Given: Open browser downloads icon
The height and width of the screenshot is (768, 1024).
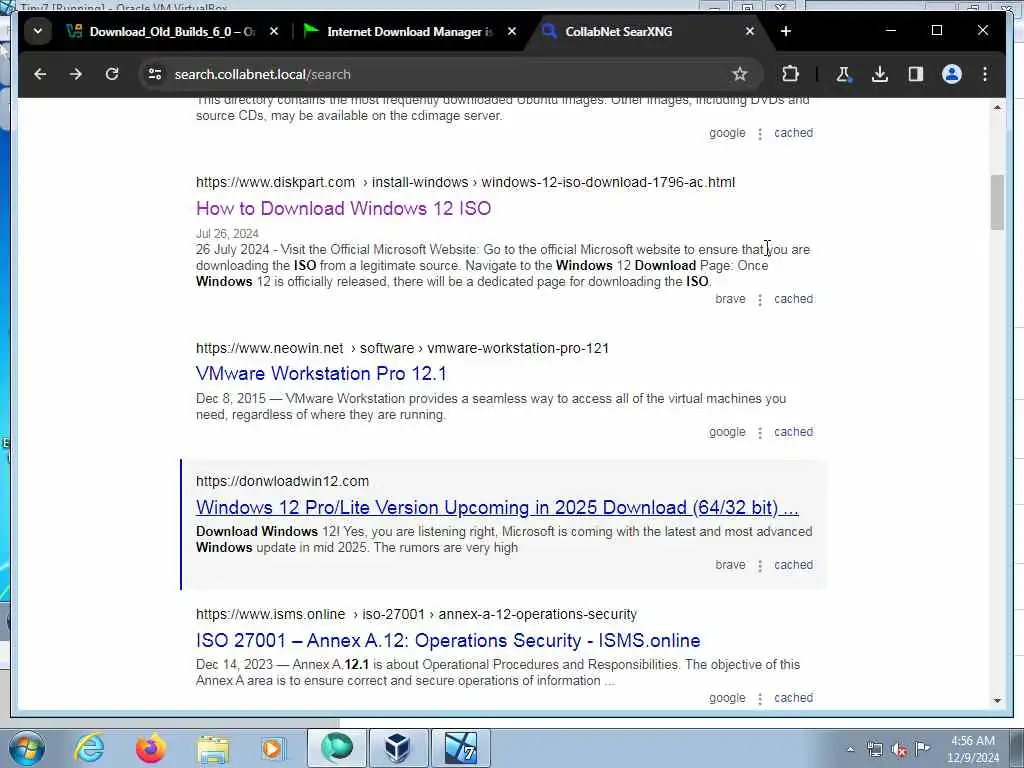Looking at the screenshot, I should (880, 74).
